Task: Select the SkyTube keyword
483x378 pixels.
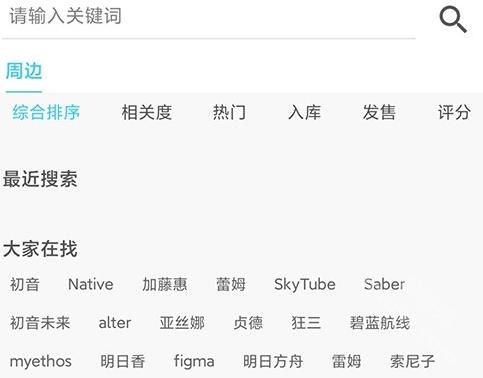Action: pyautogui.click(x=305, y=285)
